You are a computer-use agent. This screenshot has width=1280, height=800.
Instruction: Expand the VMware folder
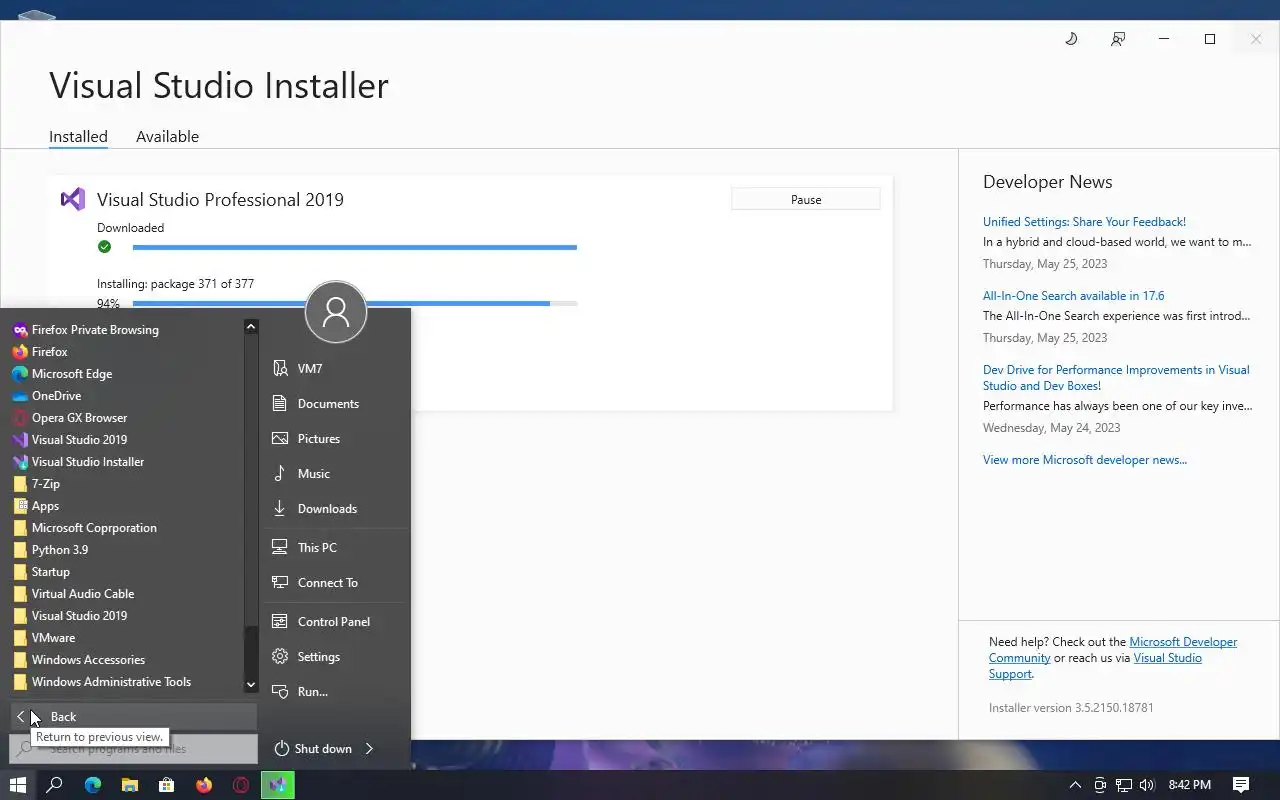click(126, 638)
